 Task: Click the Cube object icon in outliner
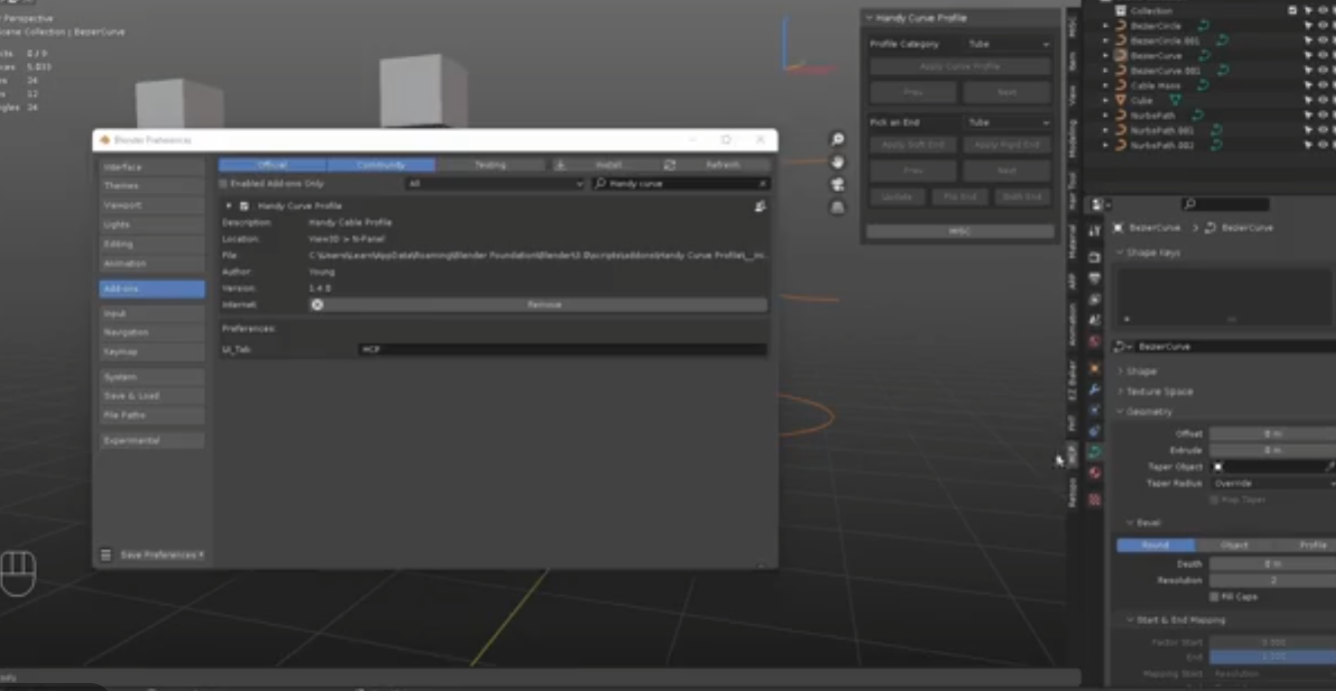(x=1120, y=100)
